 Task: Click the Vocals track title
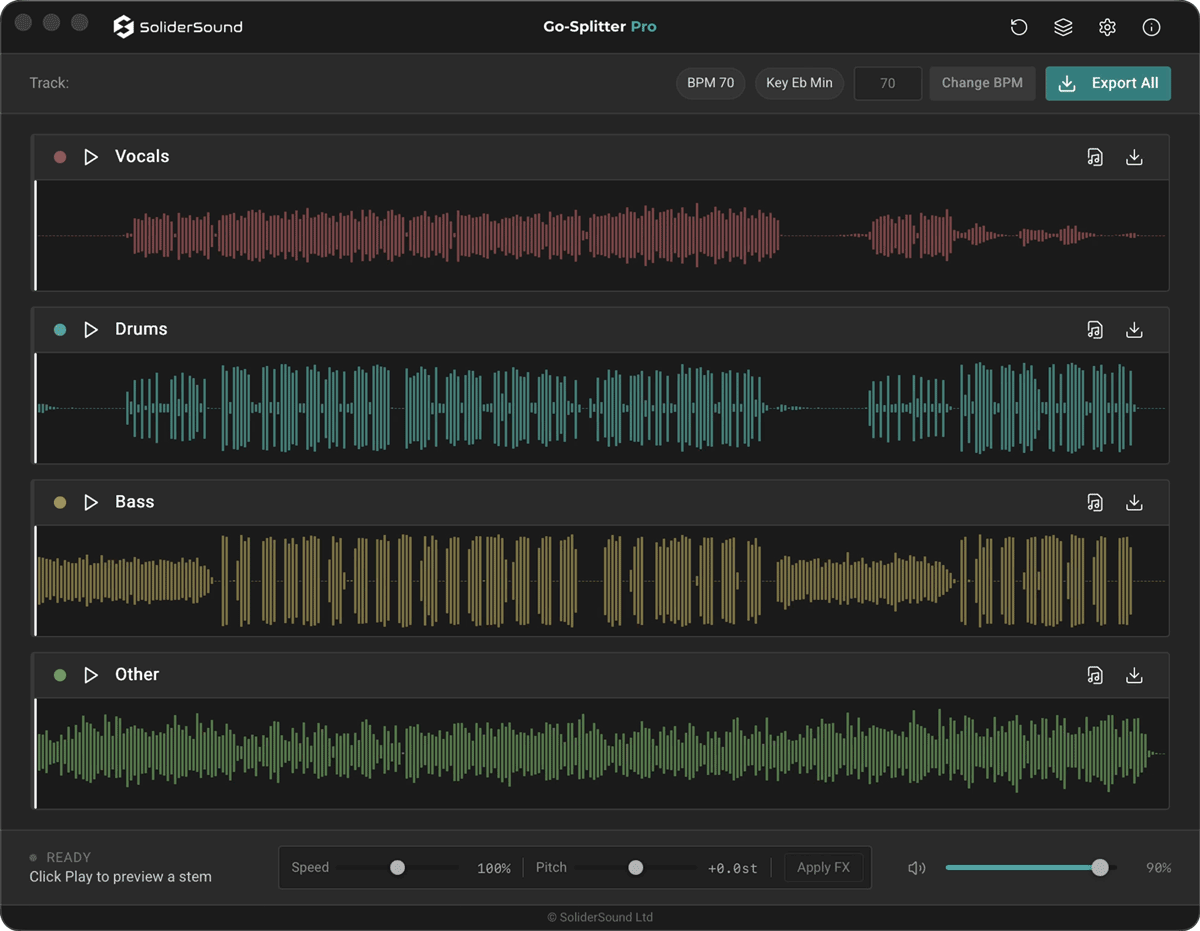click(142, 157)
